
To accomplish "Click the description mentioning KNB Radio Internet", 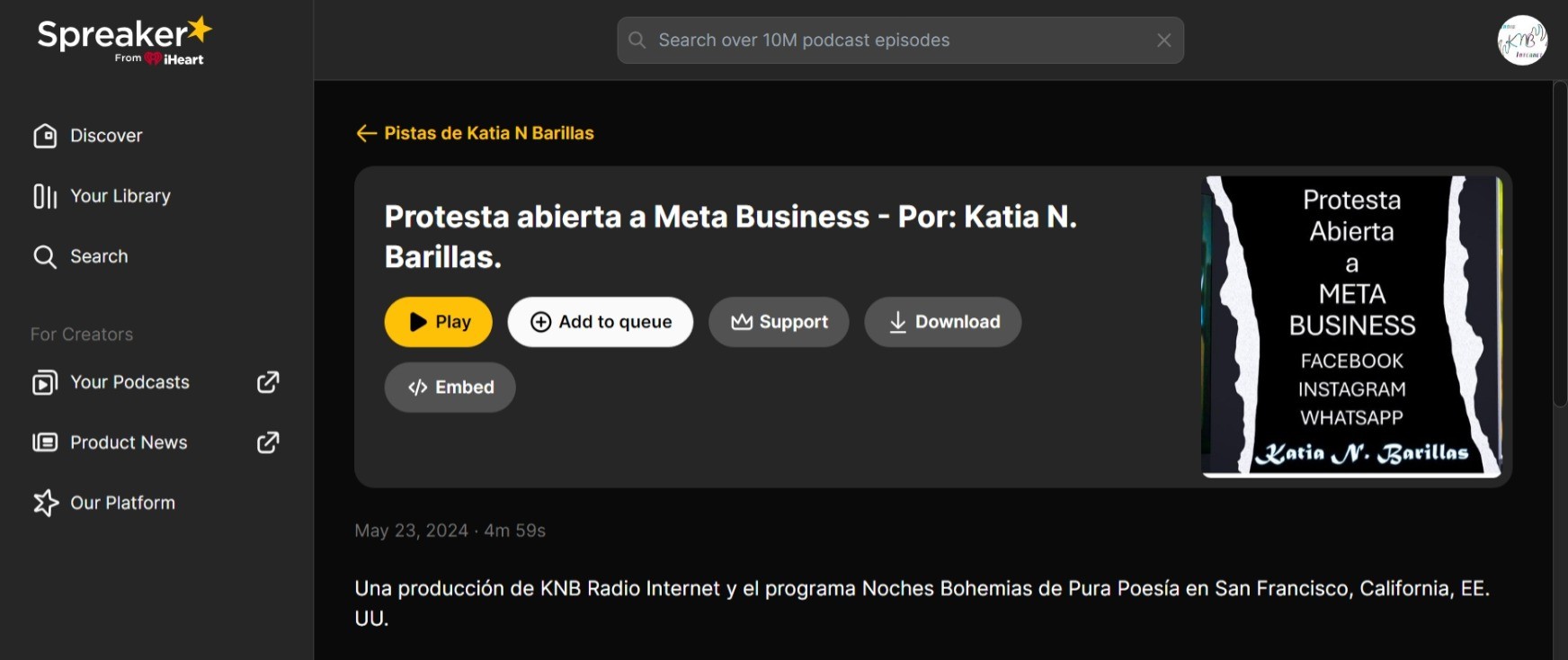I will tap(922, 603).
